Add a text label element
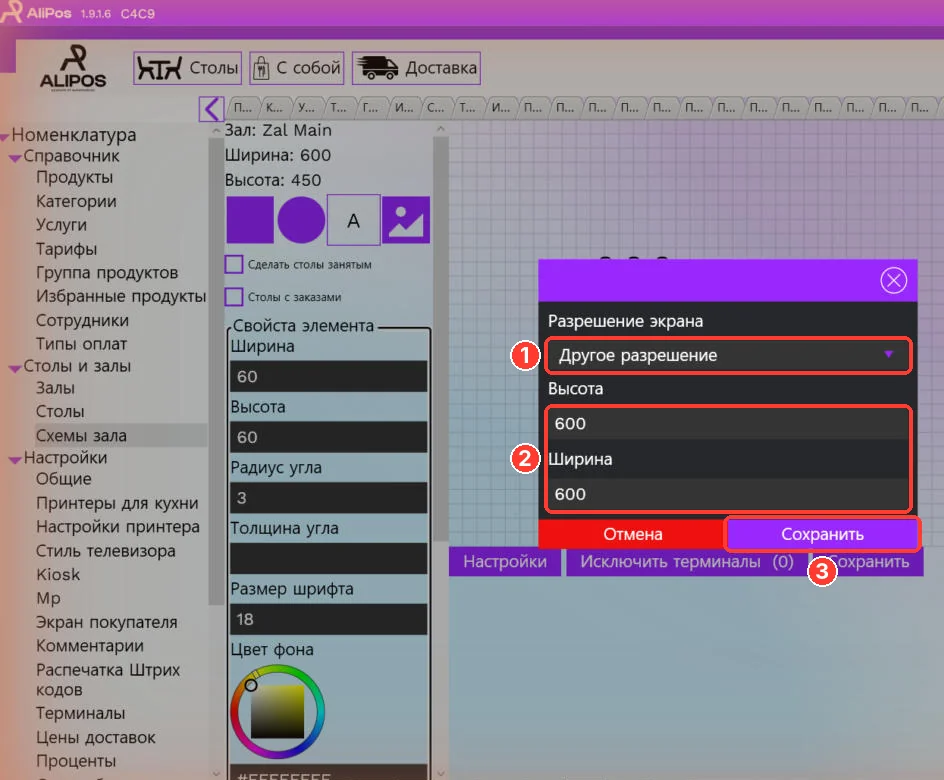The height and width of the screenshot is (780, 944). 353,220
